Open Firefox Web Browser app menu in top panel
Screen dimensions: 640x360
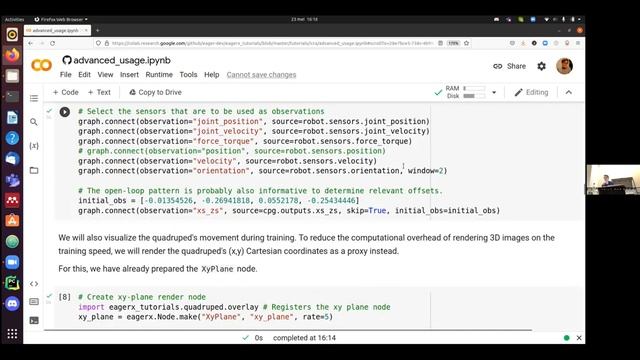pyautogui.click(x=61, y=19)
